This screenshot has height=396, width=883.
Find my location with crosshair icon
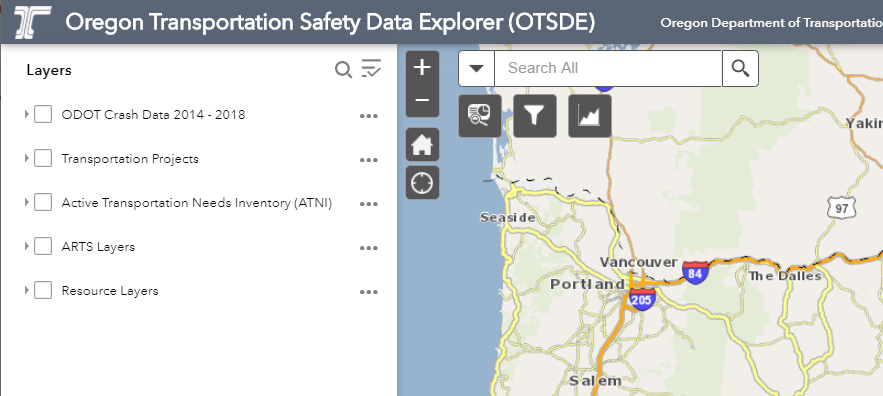[x=422, y=183]
